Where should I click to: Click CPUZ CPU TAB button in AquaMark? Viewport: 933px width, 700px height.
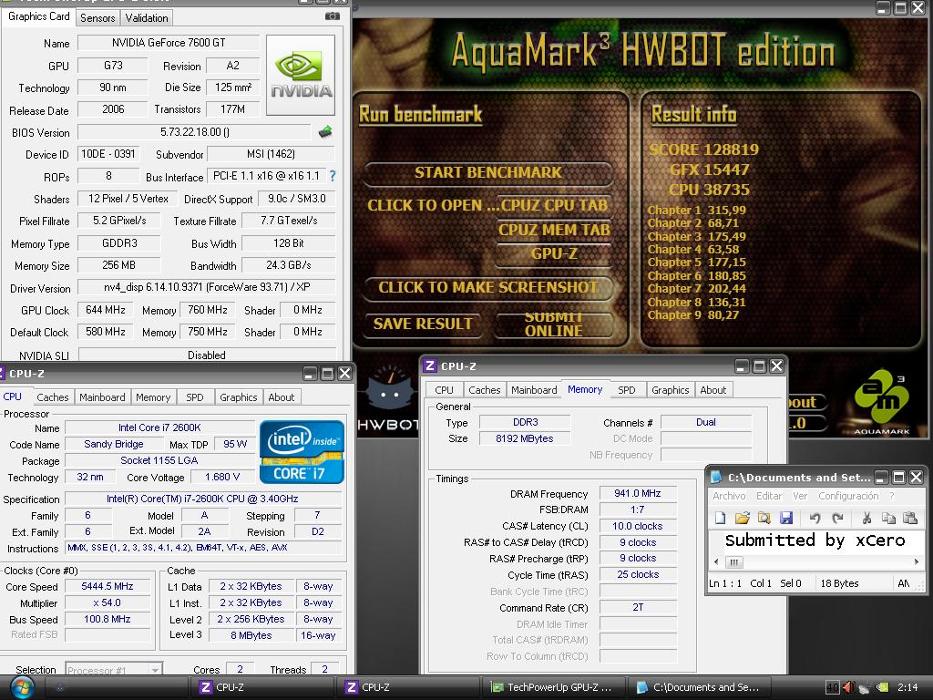point(554,205)
